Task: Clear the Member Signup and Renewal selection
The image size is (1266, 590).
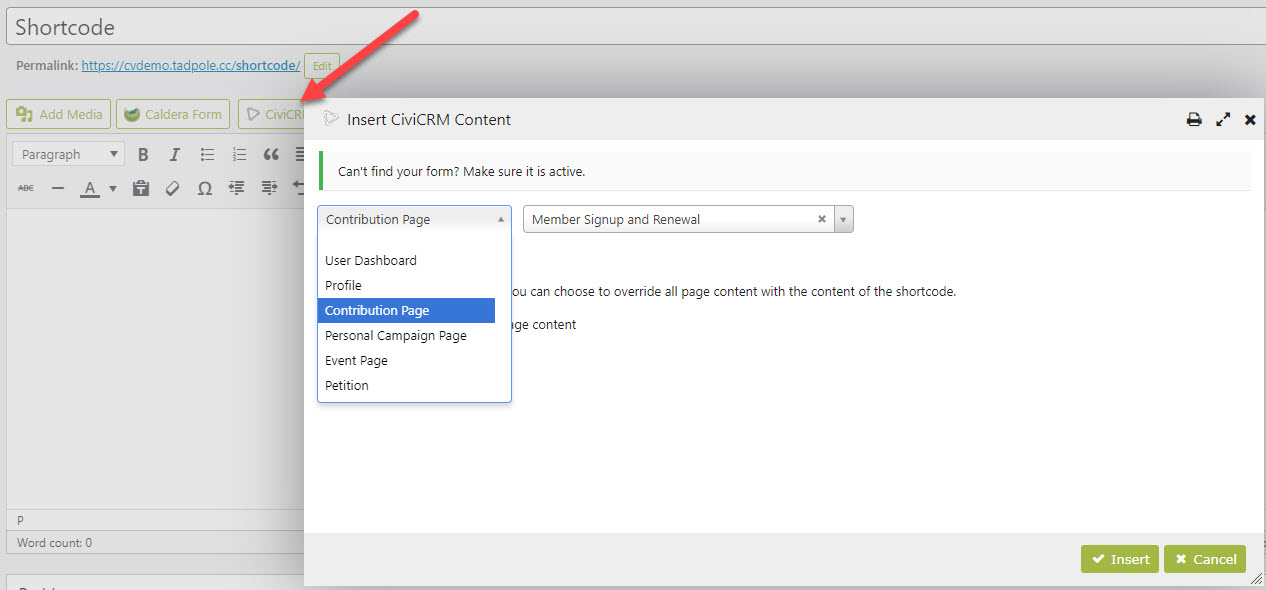Action: click(822, 219)
